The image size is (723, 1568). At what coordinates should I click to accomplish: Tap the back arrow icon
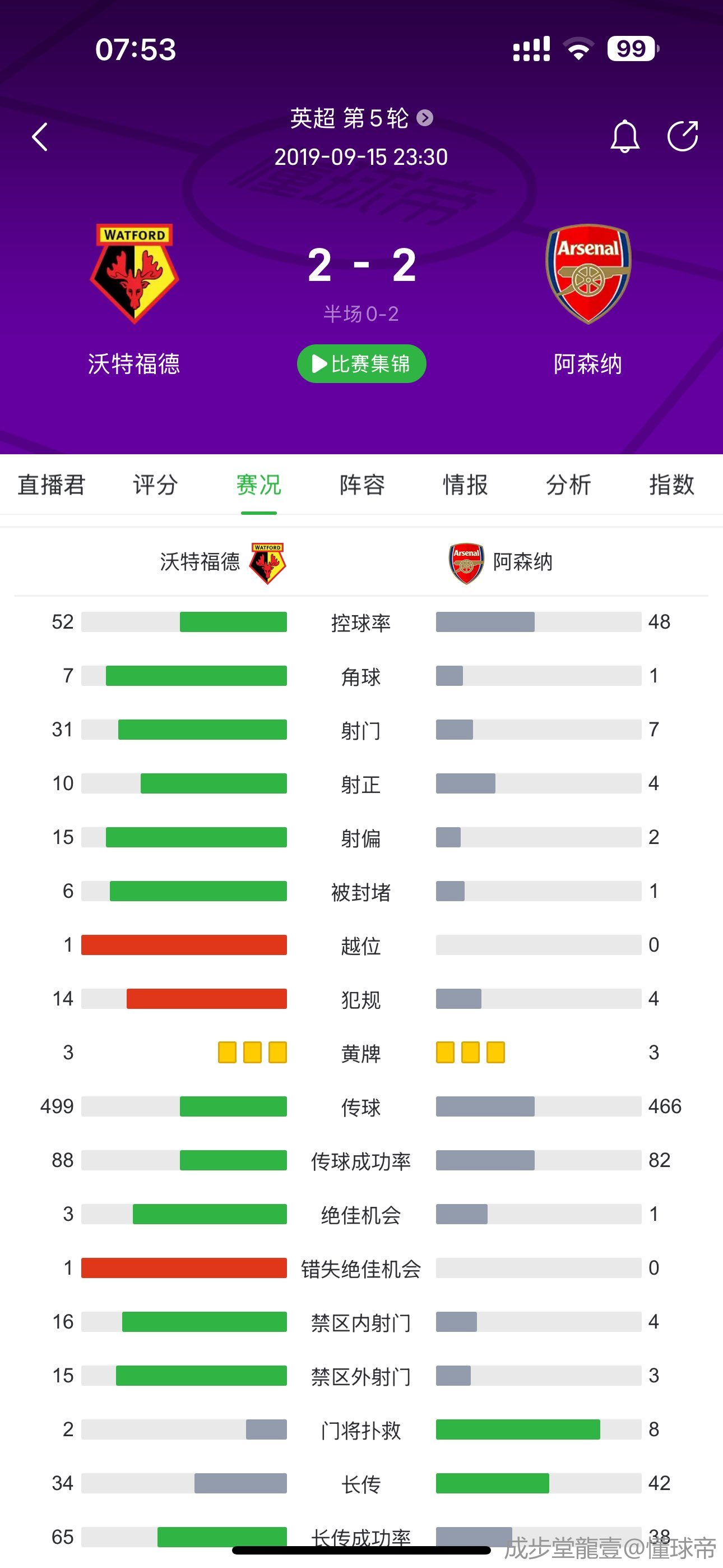(x=40, y=136)
